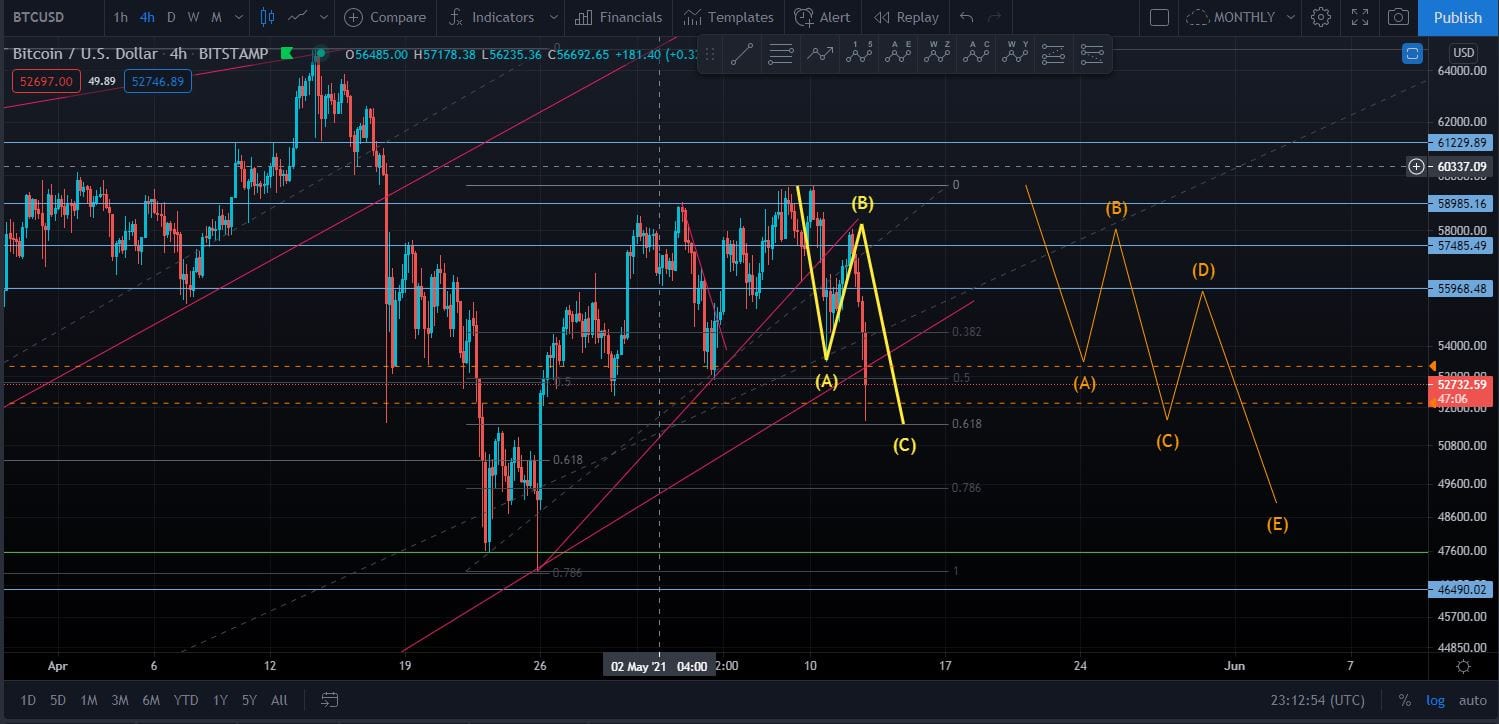
Task: Set range to 1M
Action: click(89, 700)
